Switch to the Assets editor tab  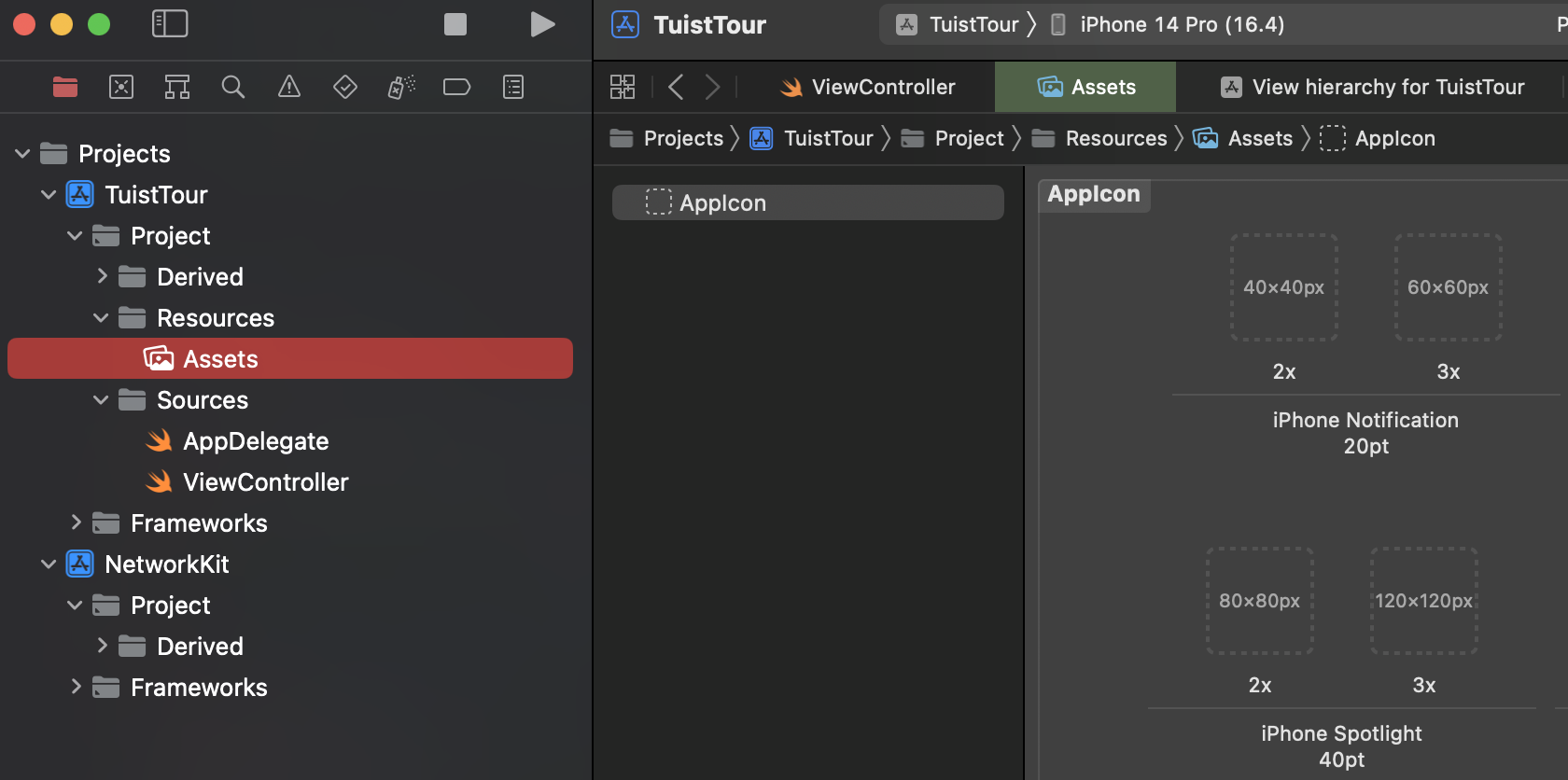(x=1085, y=87)
